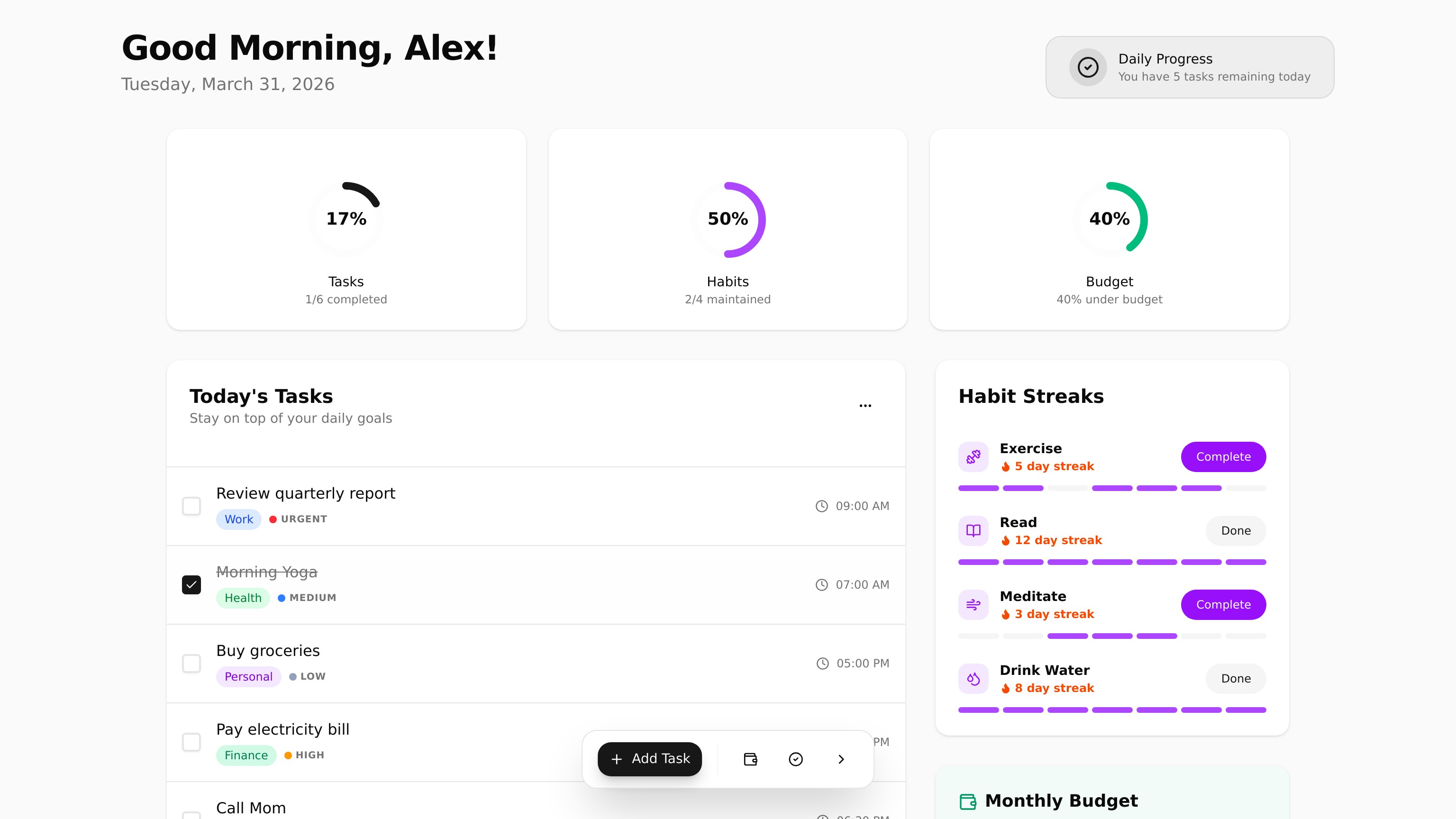The height and width of the screenshot is (819, 1456).
Task: Click the Add Task button
Action: tap(649, 759)
